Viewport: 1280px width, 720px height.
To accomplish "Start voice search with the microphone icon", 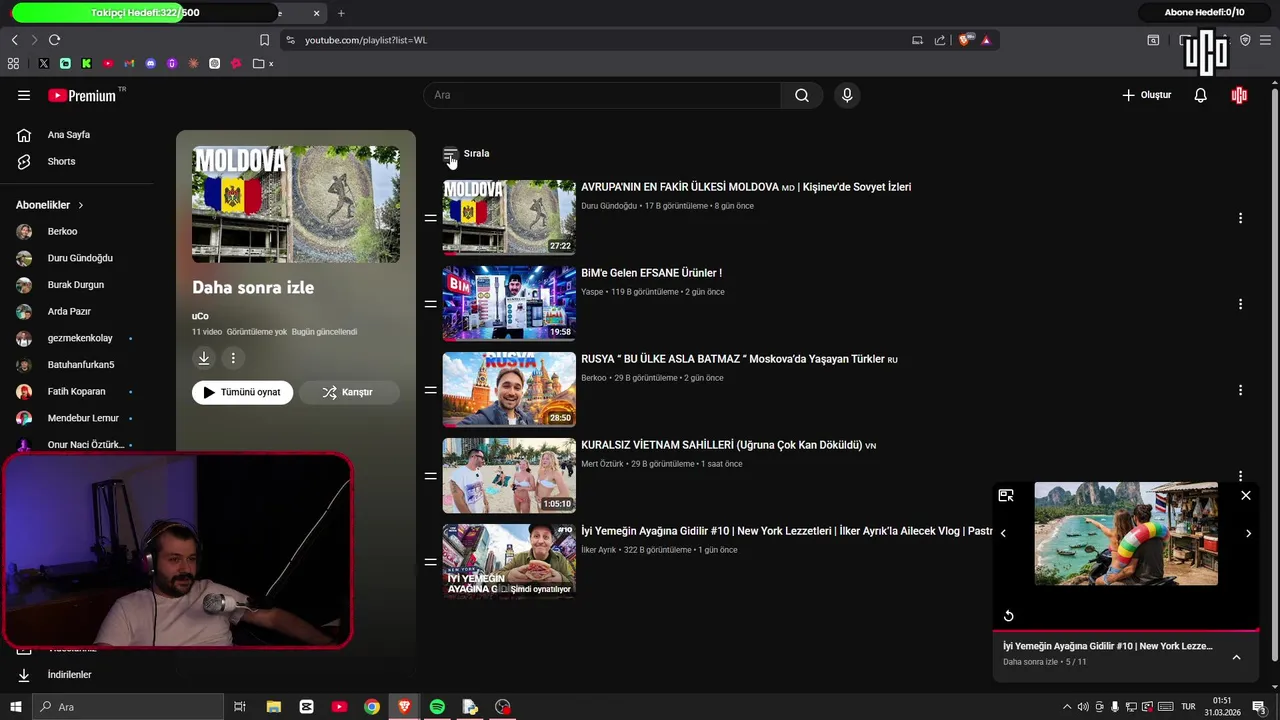I will pos(847,95).
